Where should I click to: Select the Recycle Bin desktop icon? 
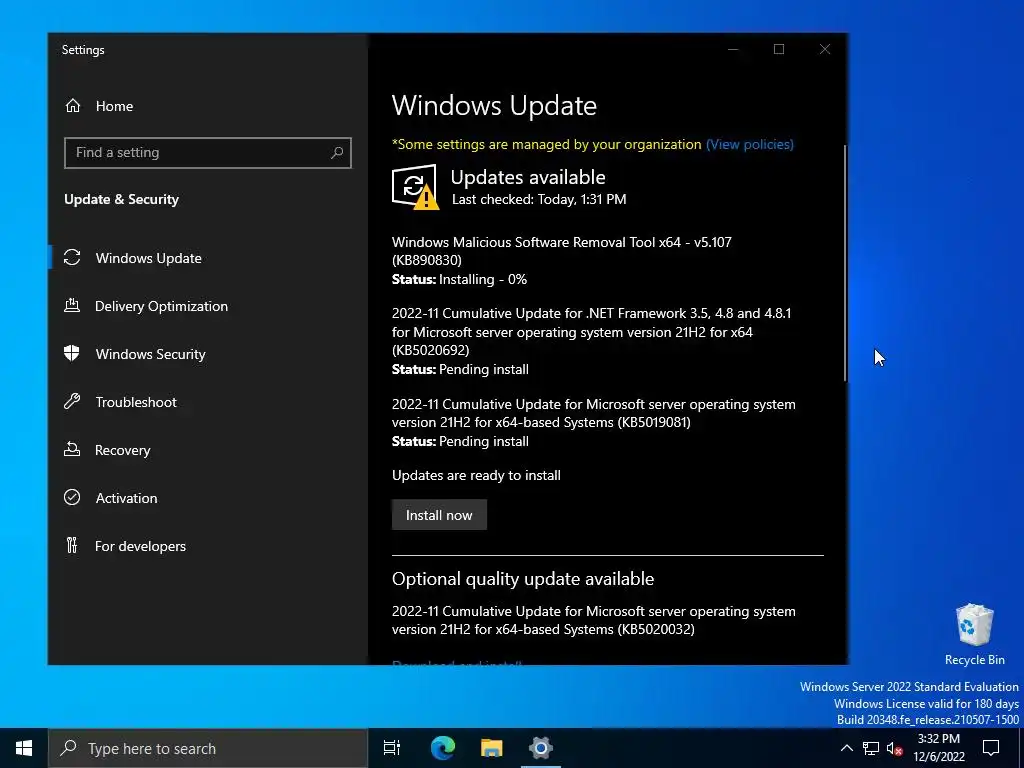click(974, 634)
